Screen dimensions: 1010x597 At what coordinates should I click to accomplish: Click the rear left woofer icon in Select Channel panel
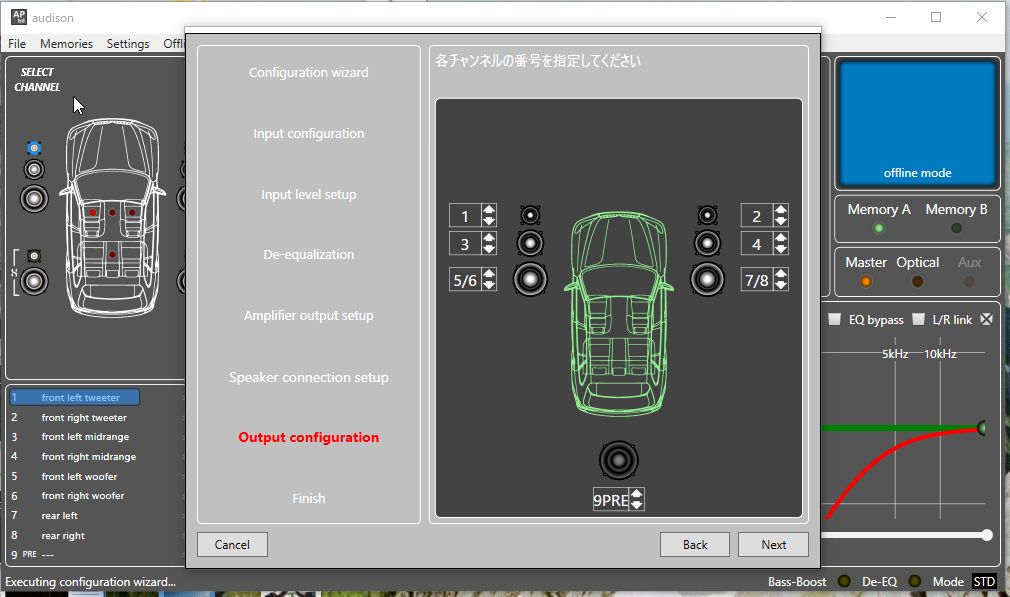click(34, 281)
